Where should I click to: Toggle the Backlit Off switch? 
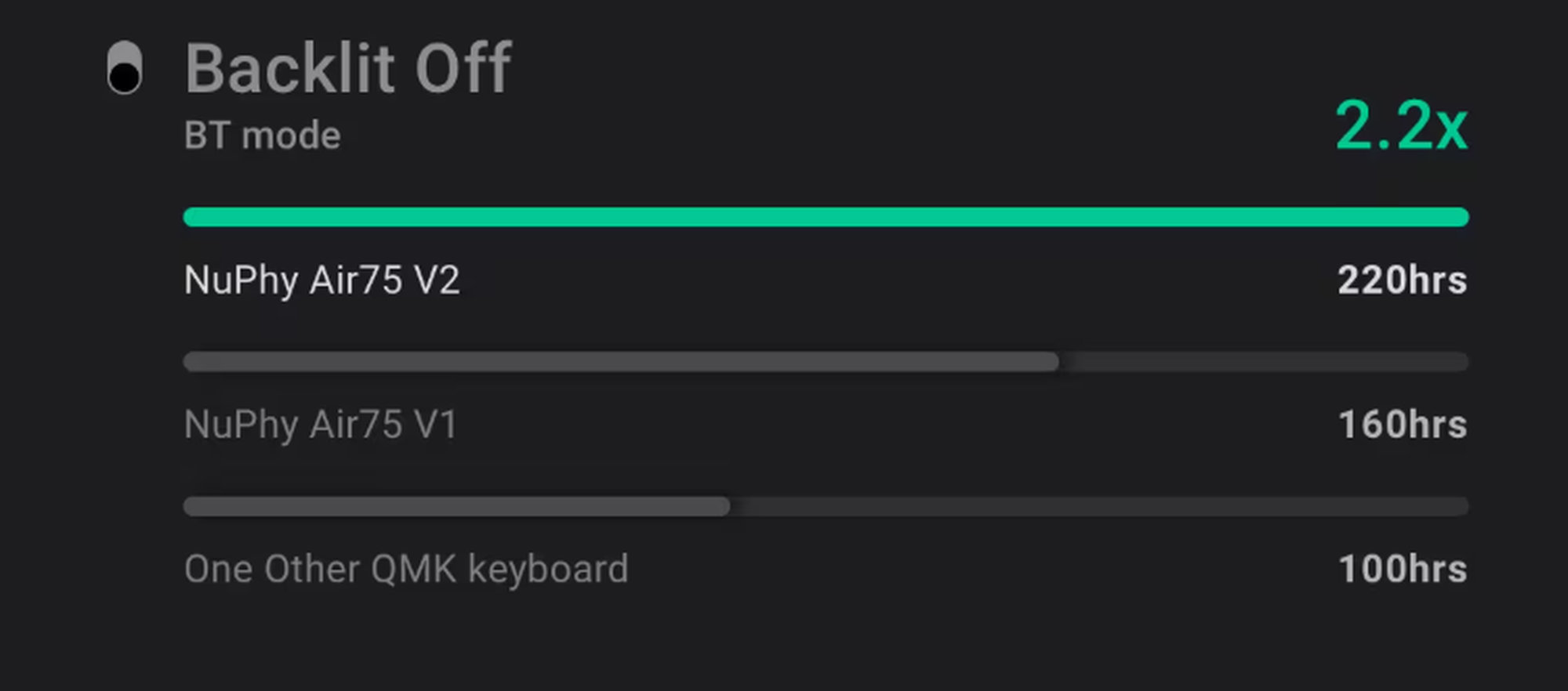click(125, 67)
